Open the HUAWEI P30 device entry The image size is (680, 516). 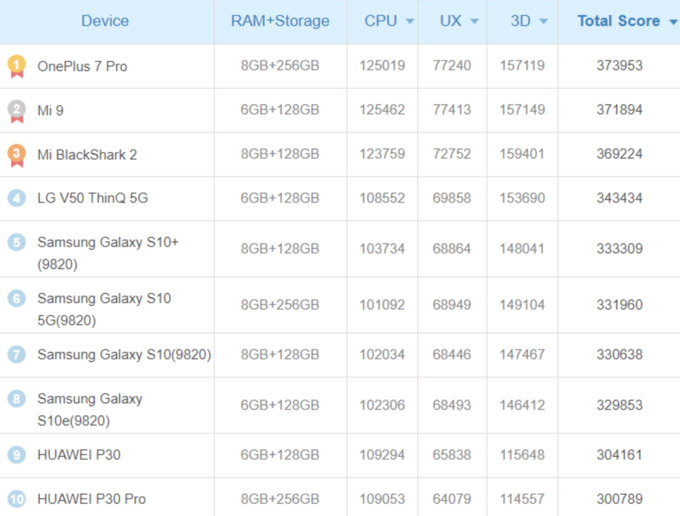click(x=79, y=455)
